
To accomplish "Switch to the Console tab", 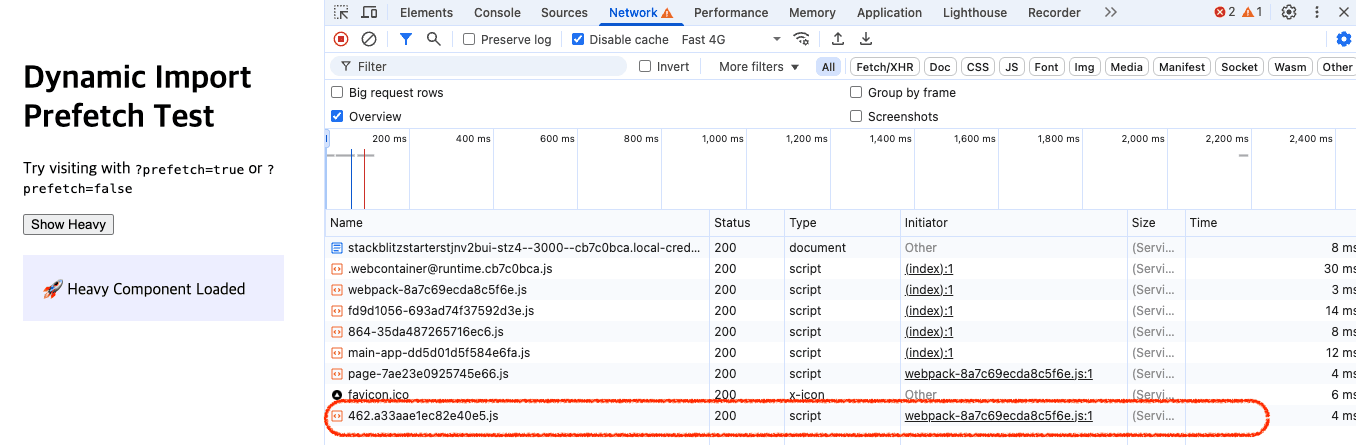I will [x=497, y=13].
